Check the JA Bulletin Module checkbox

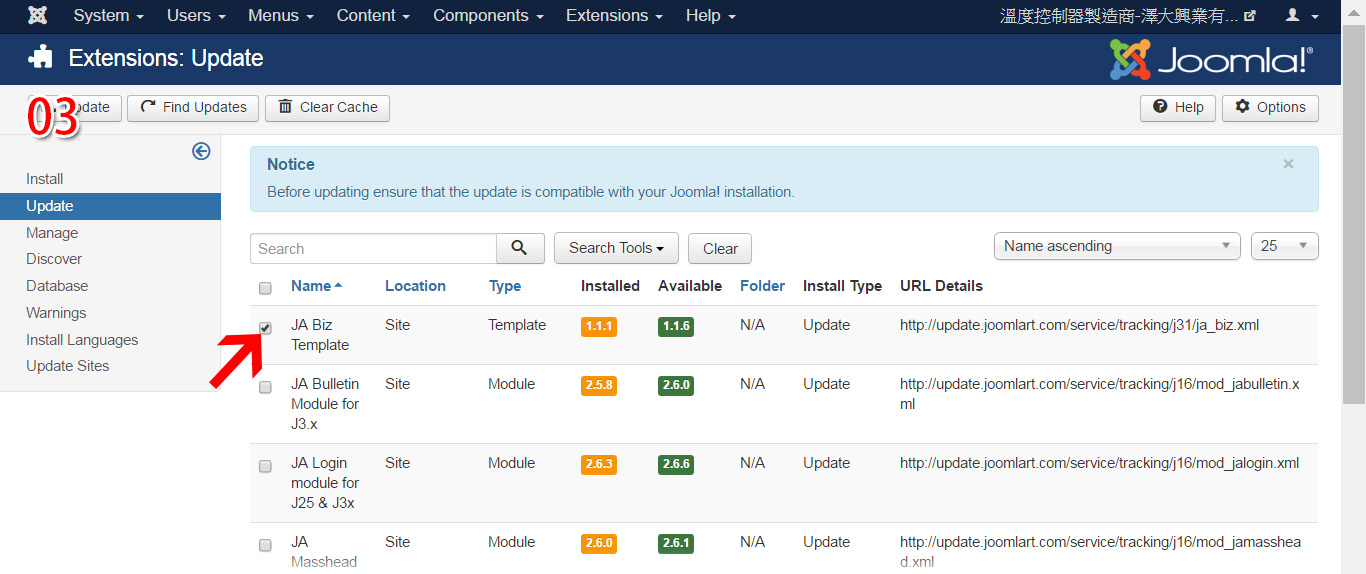[x=265, y=387]
